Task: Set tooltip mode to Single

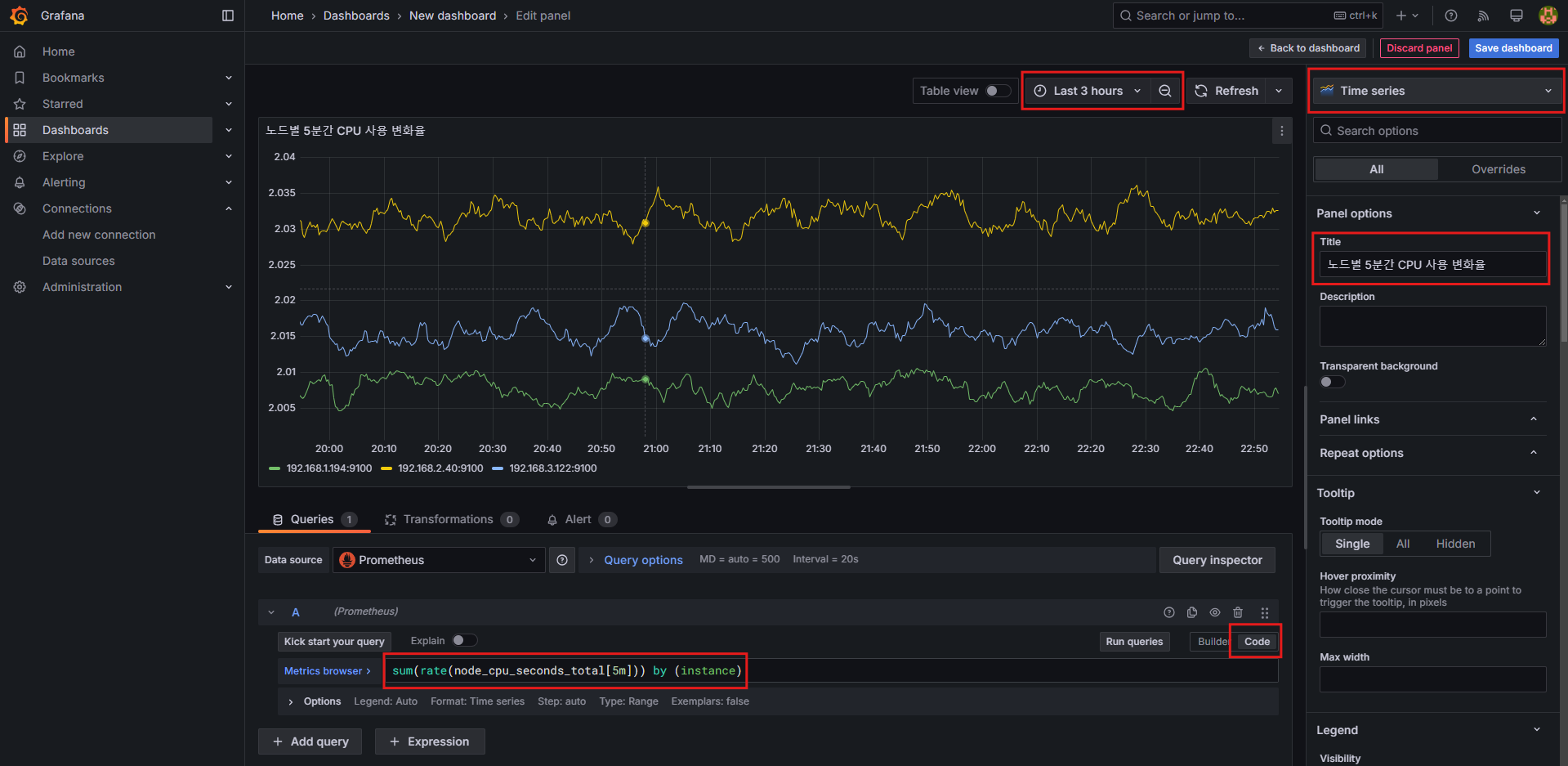Action: (1352, 544)
